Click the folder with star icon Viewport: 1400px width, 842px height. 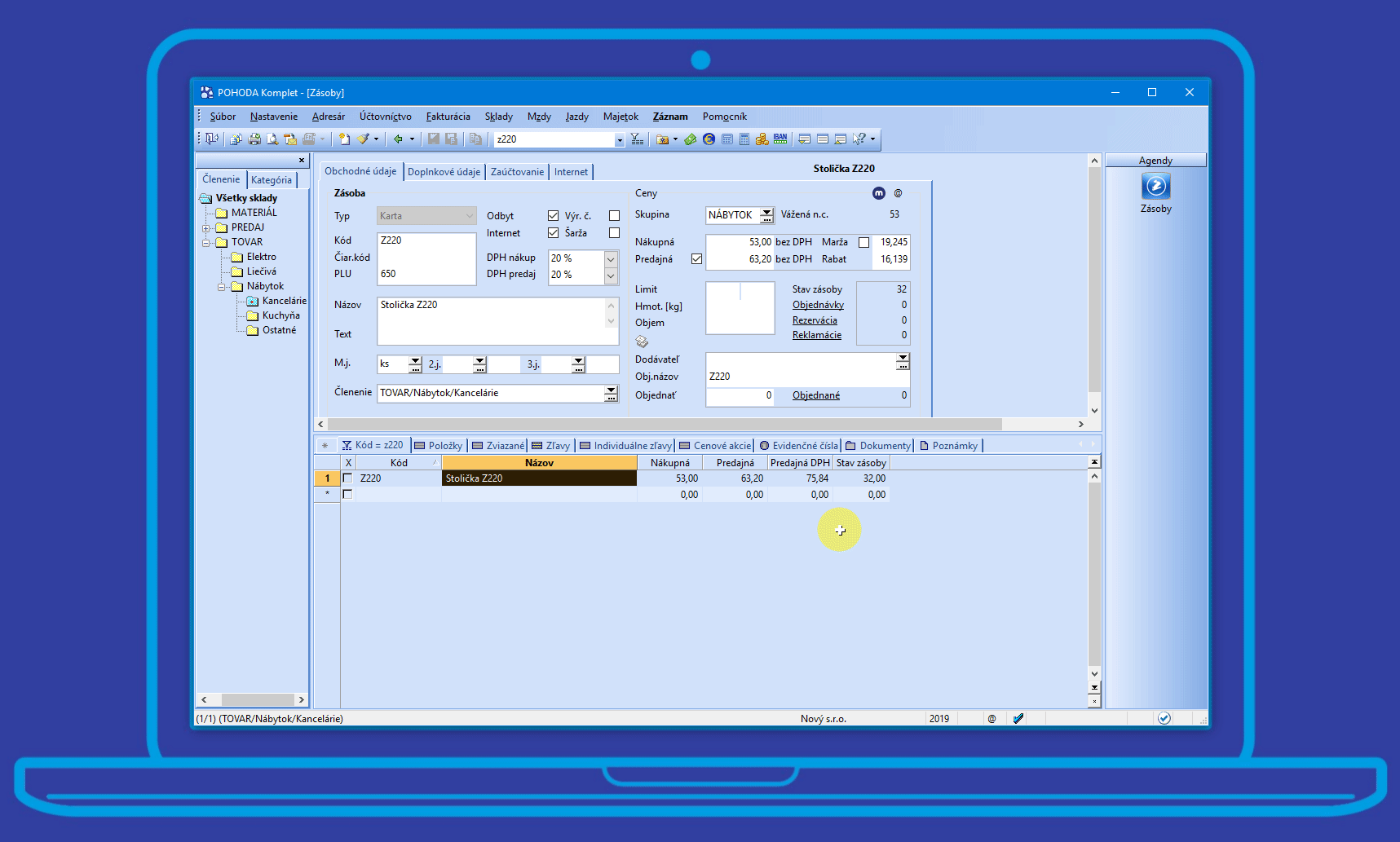click(x=662, y=139)
